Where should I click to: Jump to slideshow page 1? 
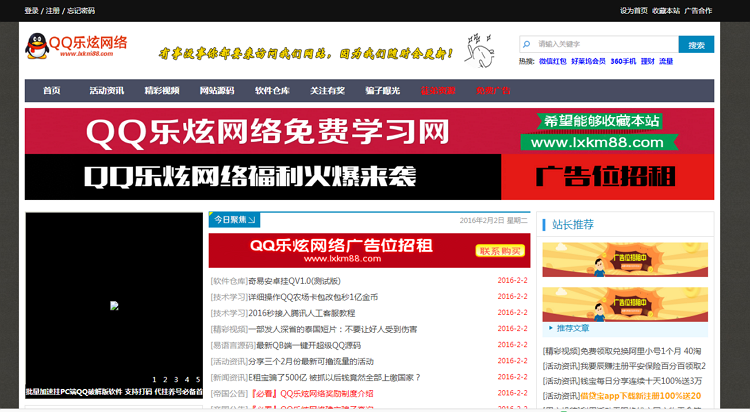[x=154, y=379]
